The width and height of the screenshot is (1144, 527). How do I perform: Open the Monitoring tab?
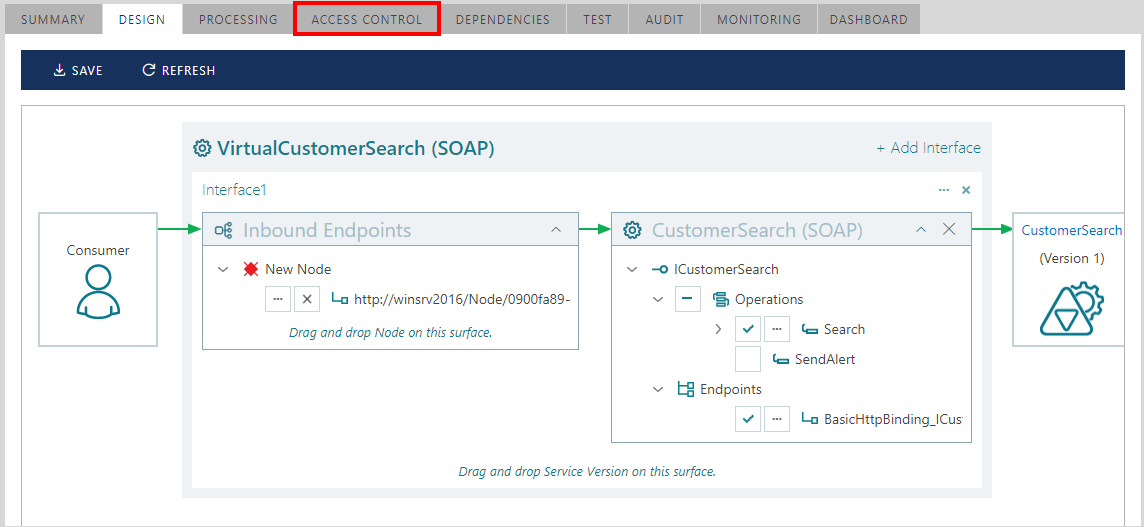(x=758, y=19)
